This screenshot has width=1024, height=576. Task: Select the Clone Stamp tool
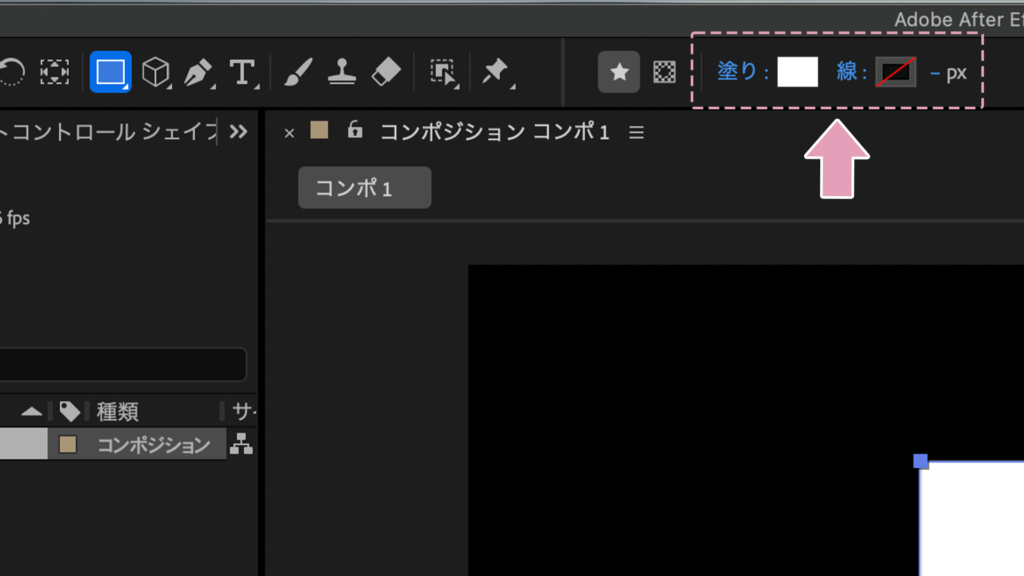342,72
